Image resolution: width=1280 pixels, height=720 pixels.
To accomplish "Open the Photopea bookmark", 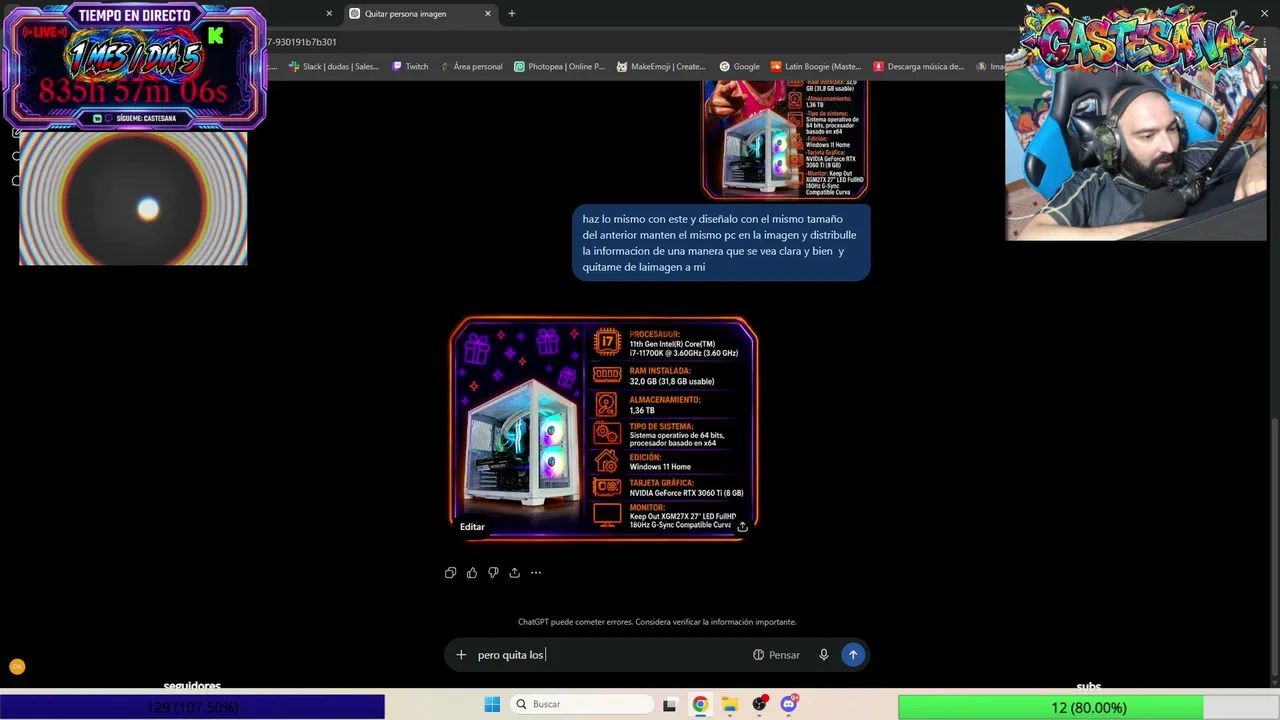I will click(x=560, y=67).
